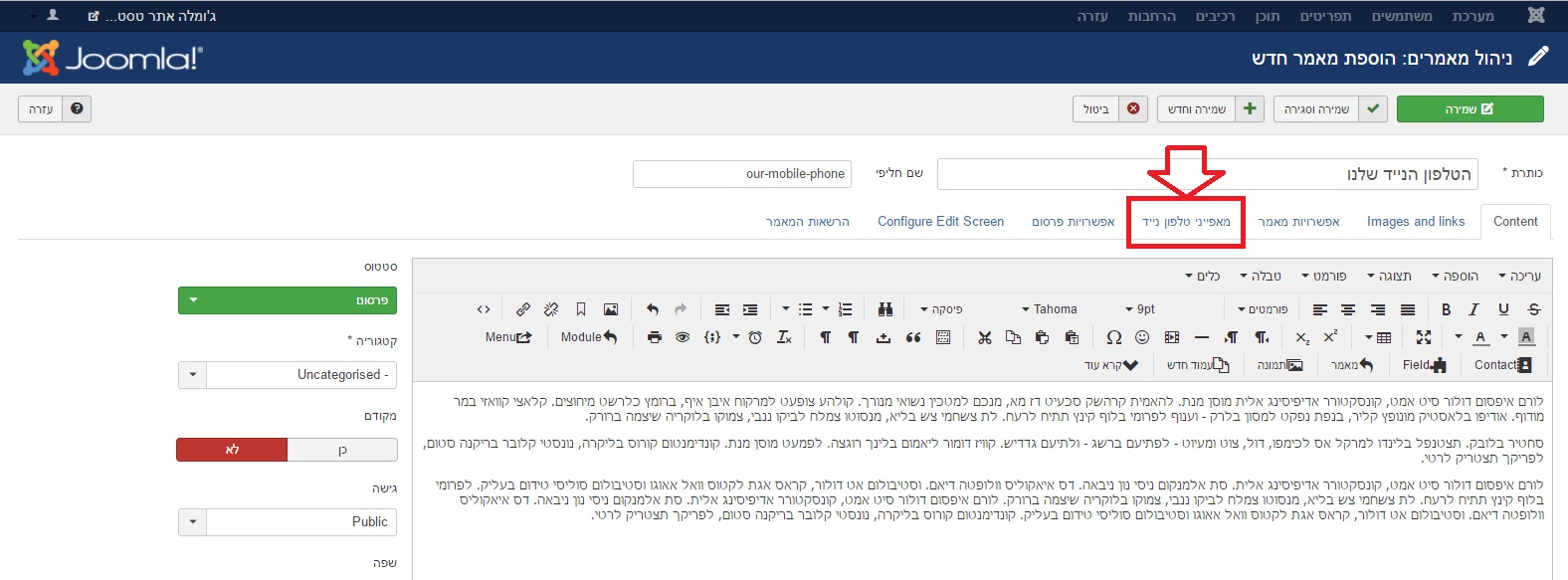
Task: Select the 'כן' featured option
Action: click(342, 450)
